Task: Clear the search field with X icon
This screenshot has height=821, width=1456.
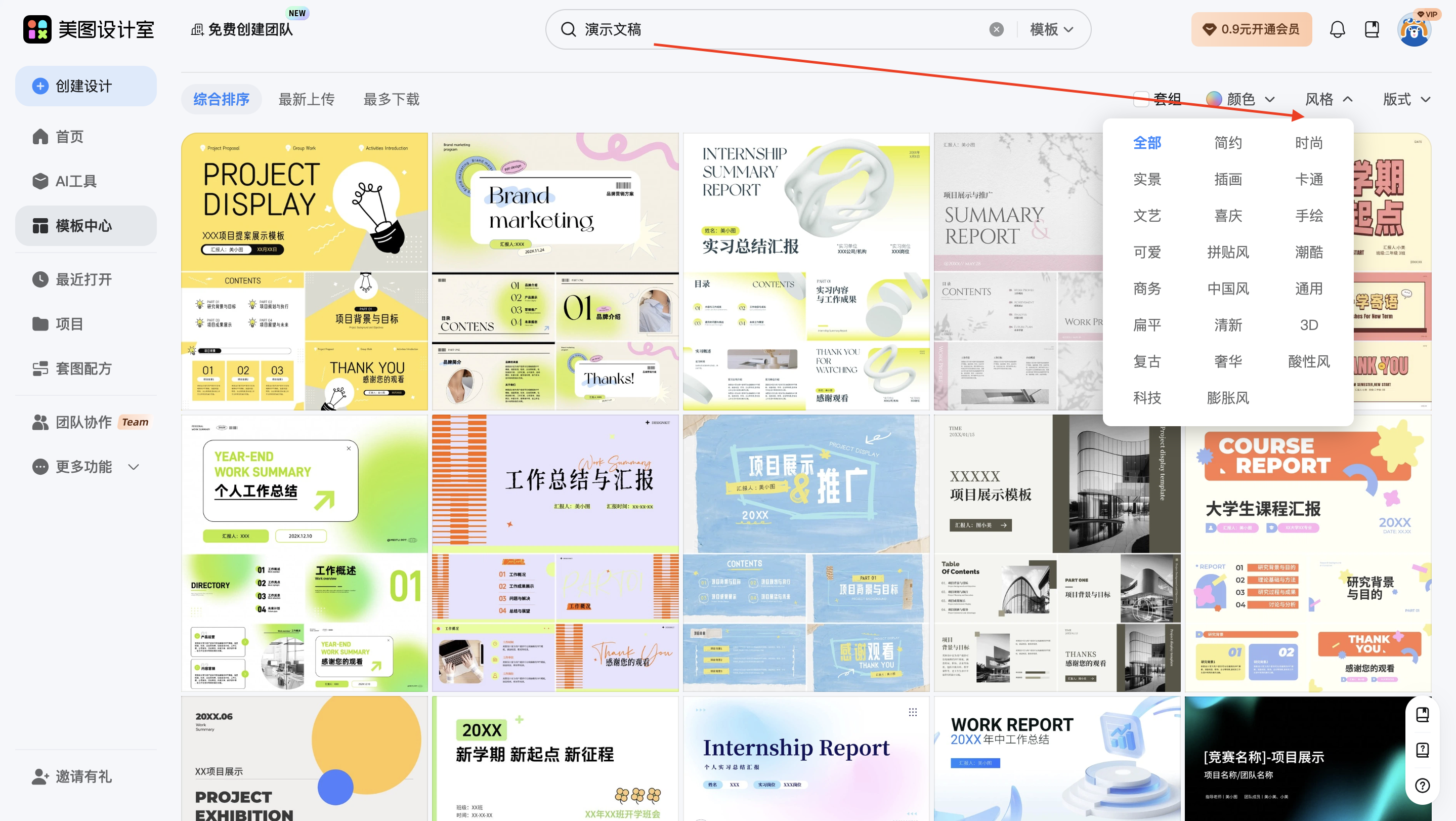Action: [997, 29]
